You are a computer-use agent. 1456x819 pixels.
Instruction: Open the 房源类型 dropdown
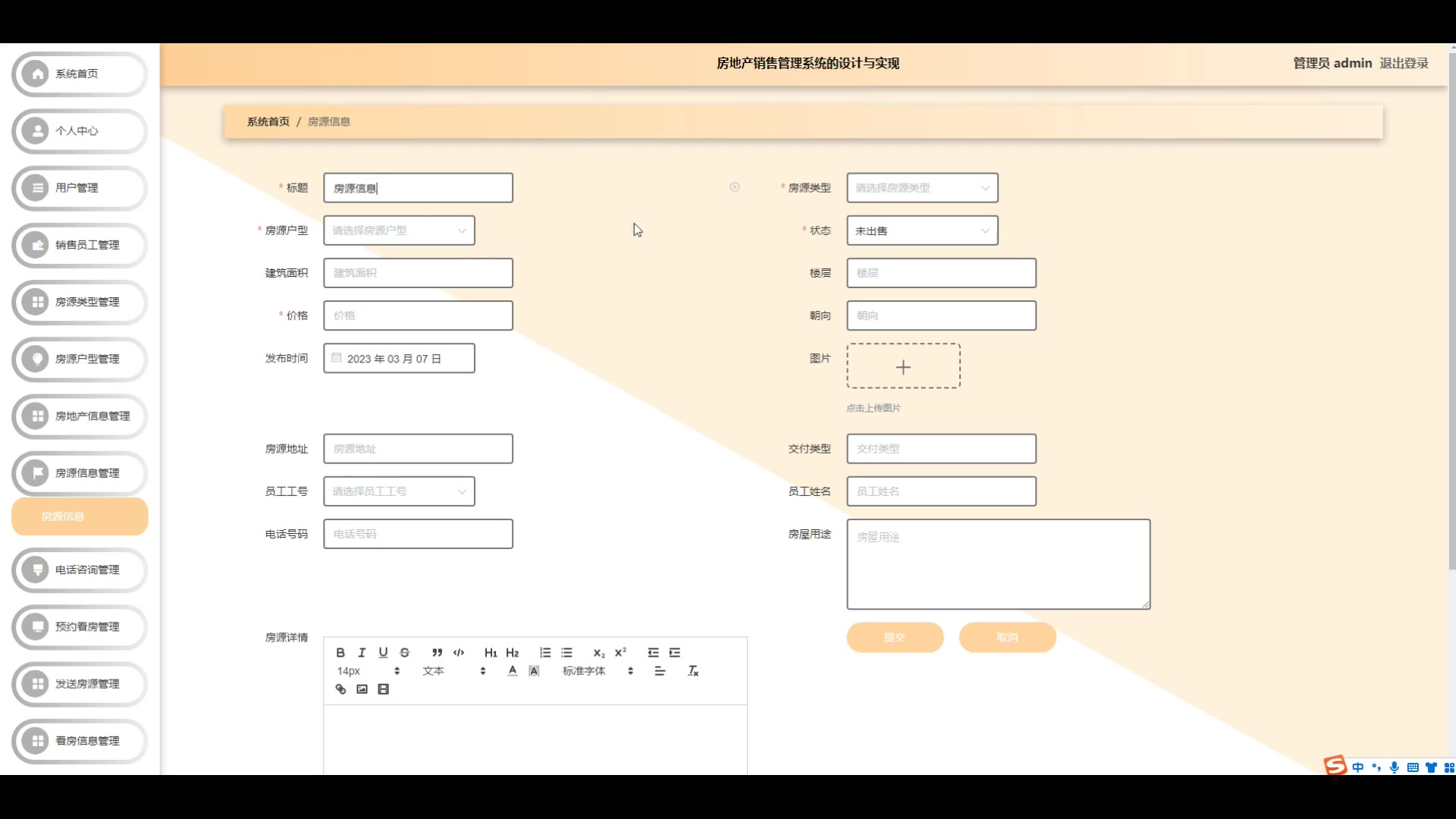(921, 188)
